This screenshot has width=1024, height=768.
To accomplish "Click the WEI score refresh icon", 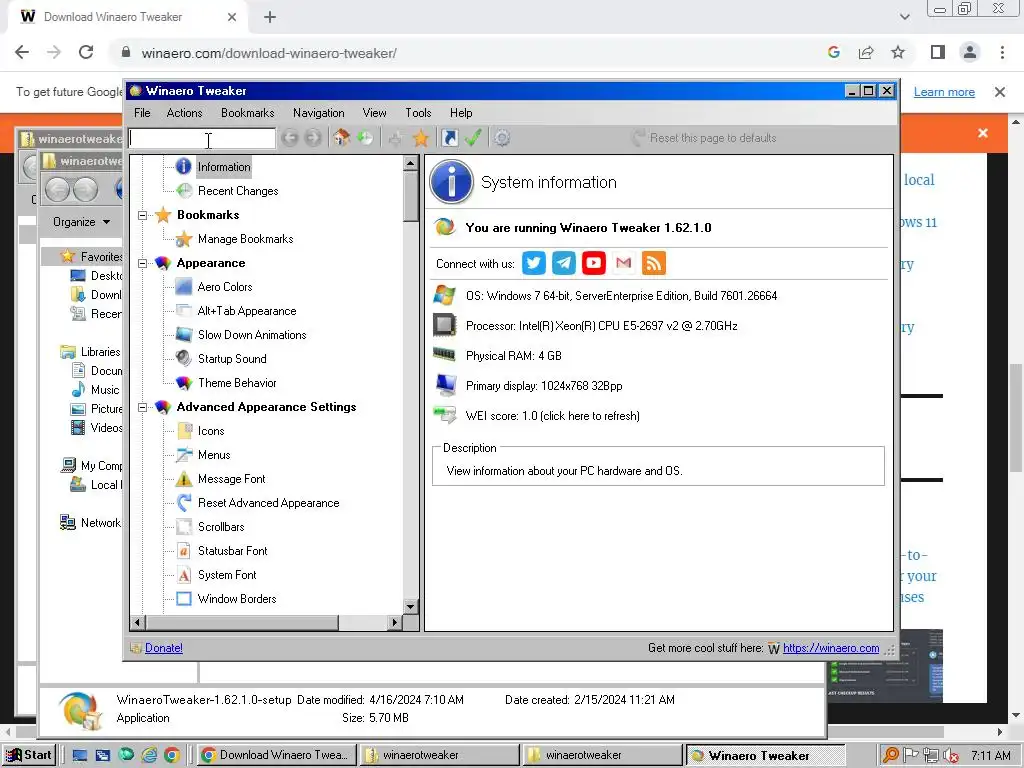I will pyautogui.click(x=445, y=415).
